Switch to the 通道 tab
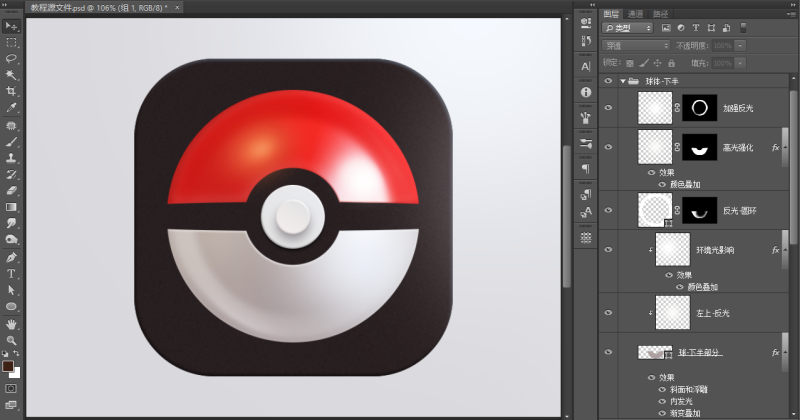800x420 pixels. pos(635,13)
